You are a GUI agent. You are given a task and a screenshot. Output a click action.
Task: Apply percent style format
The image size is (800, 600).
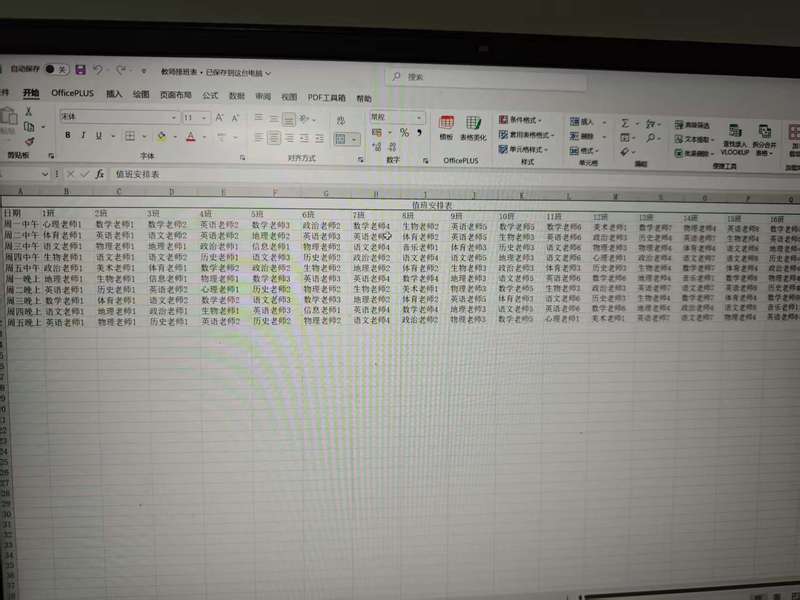404,133
